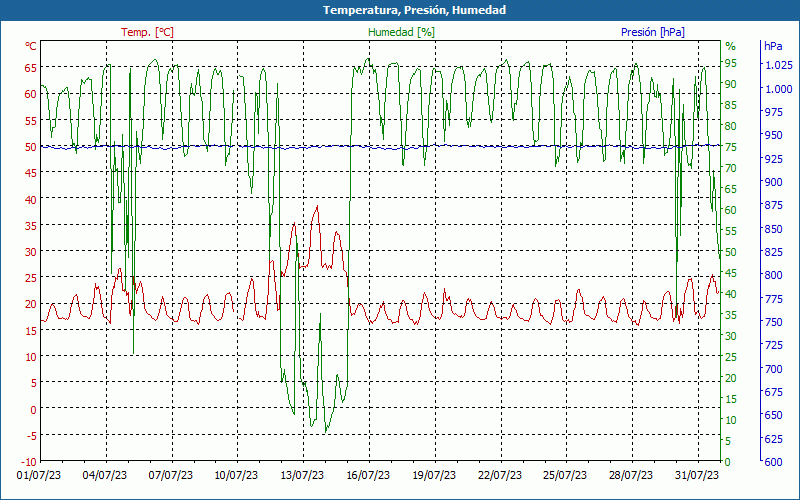Click 625 on the blue pressure axis
The width and height of the screenshot is (800, 500).
pyautogui.click(x=774, y=438)
